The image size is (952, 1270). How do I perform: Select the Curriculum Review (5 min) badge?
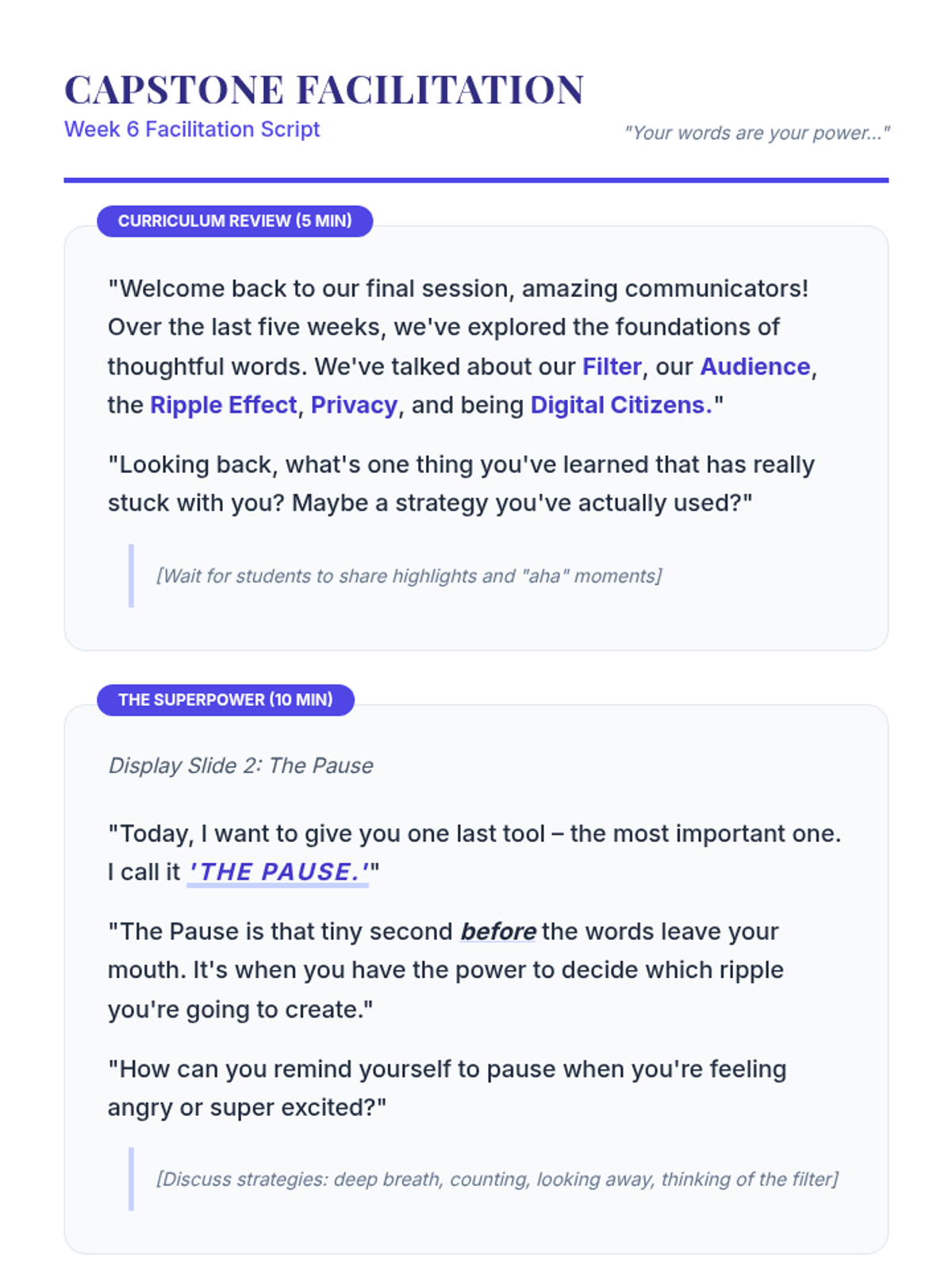point(235,221)
